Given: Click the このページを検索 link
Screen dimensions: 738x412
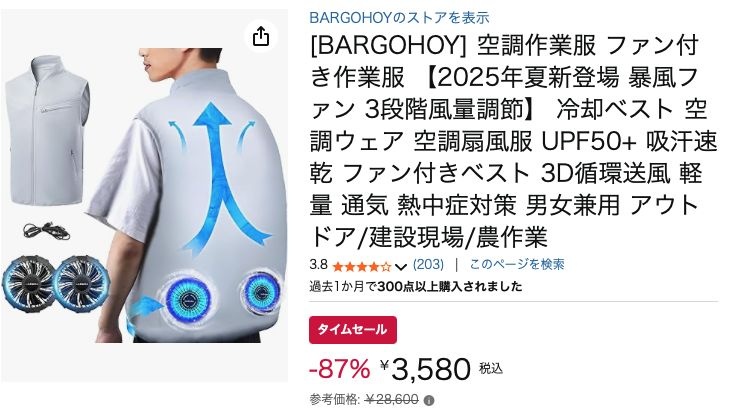Looking at the screenshot, I should [517, 264].
